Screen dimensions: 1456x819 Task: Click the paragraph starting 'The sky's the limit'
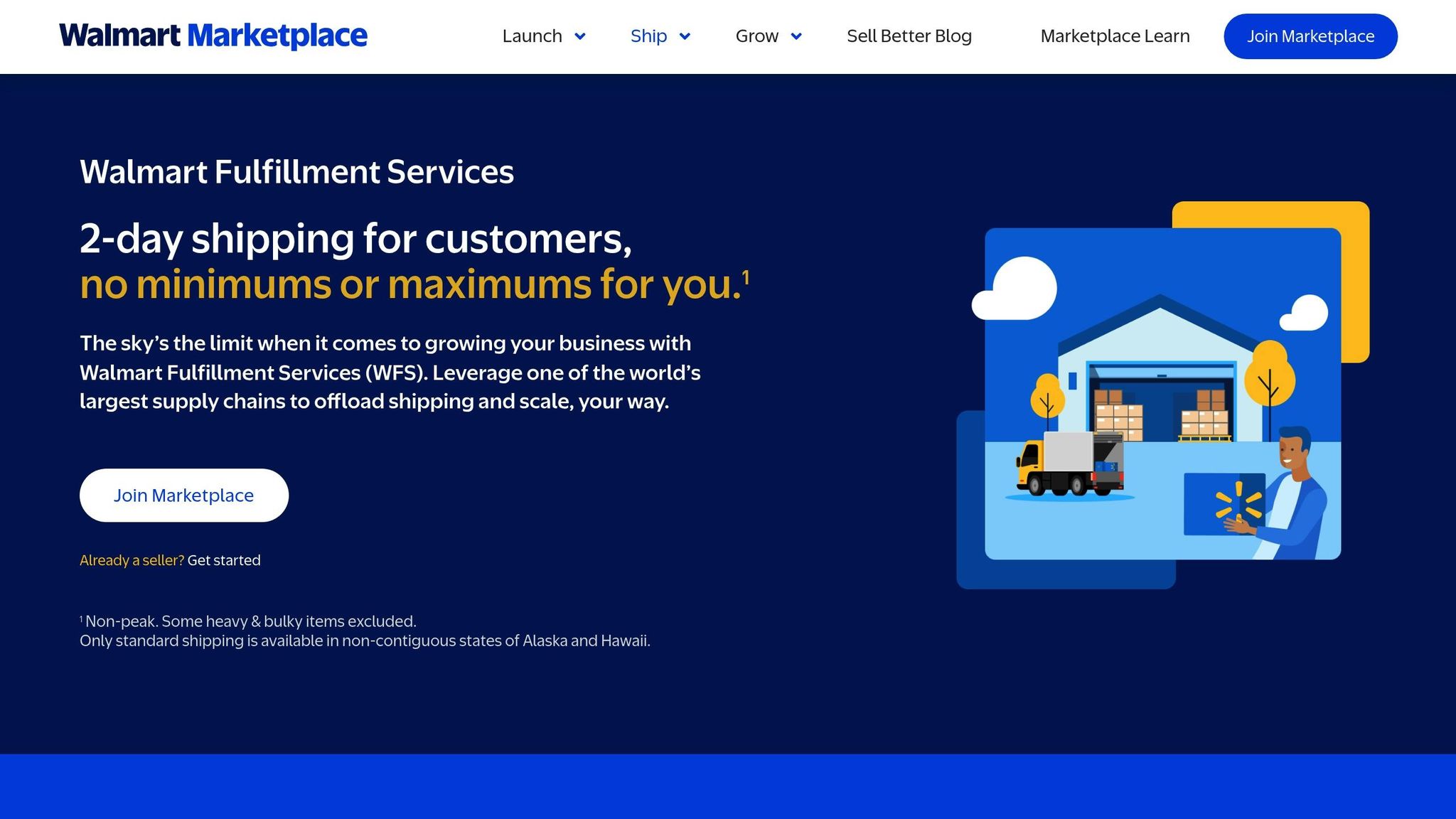390,372
